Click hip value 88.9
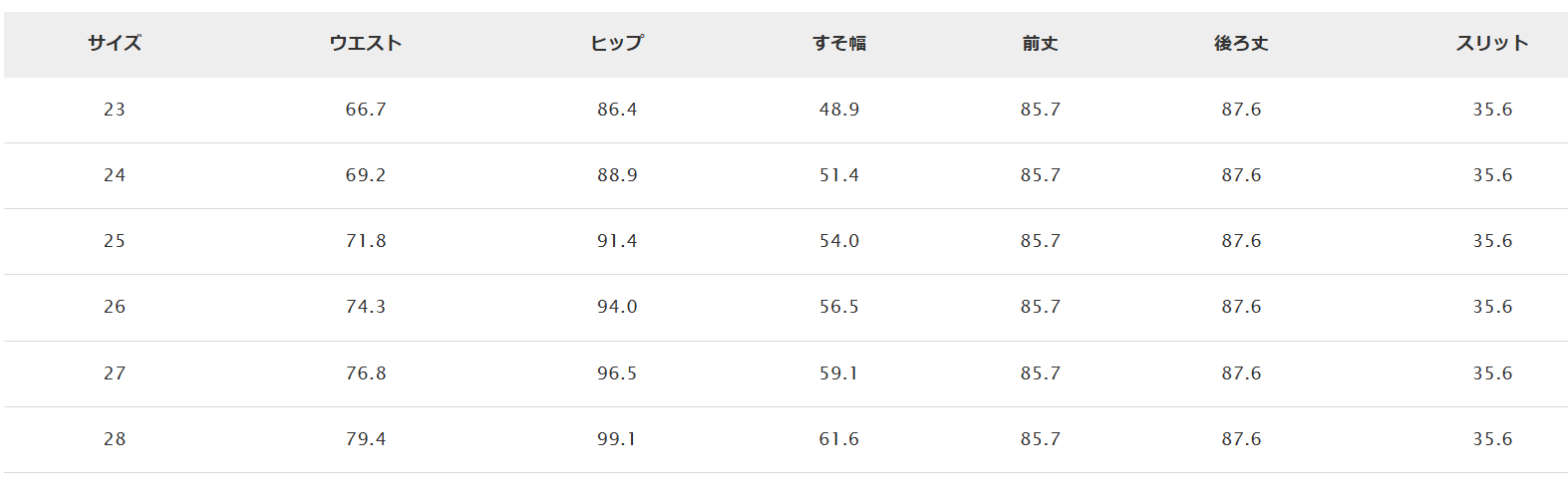Viewport: 1568px width, 492px height. (x=617, y=175)
